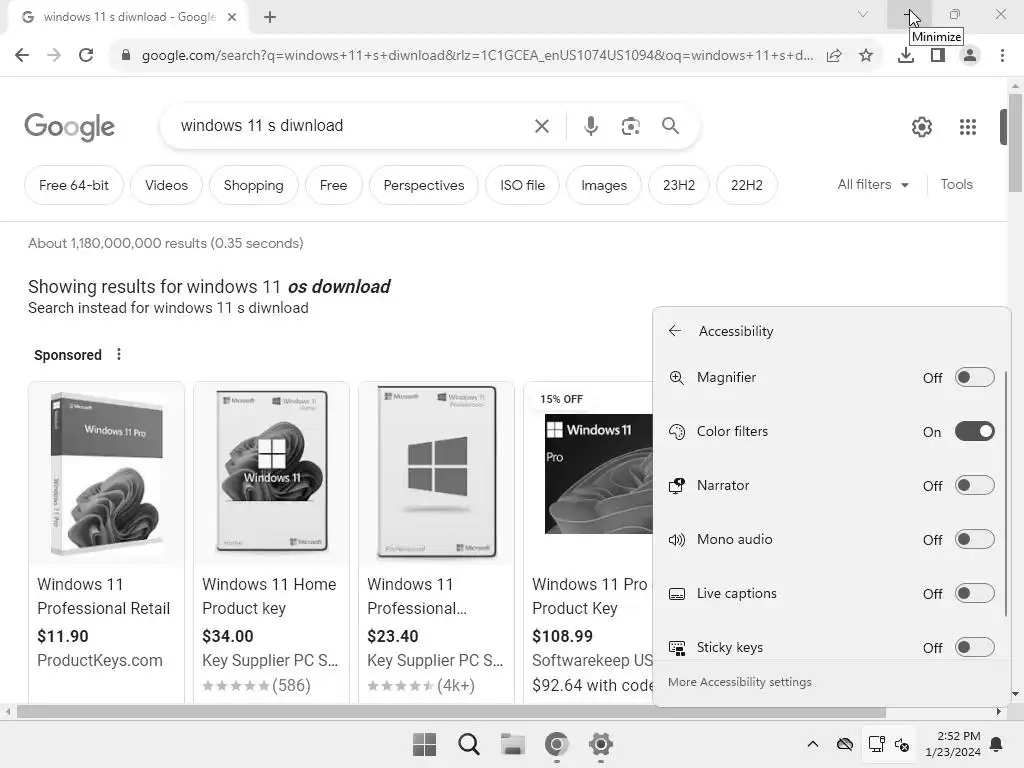This screenshot has width=1024, height=768.
Task: Open Windows 11 Home Product key listing
Action: tap(269, 596)
